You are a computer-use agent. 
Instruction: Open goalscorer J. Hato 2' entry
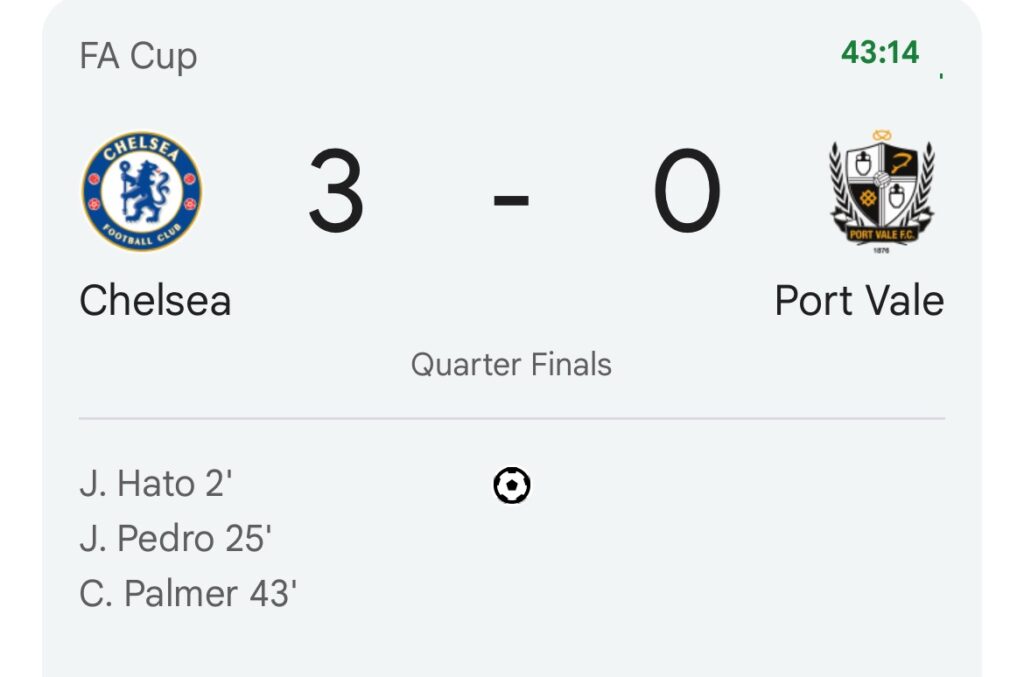[156, 484]
